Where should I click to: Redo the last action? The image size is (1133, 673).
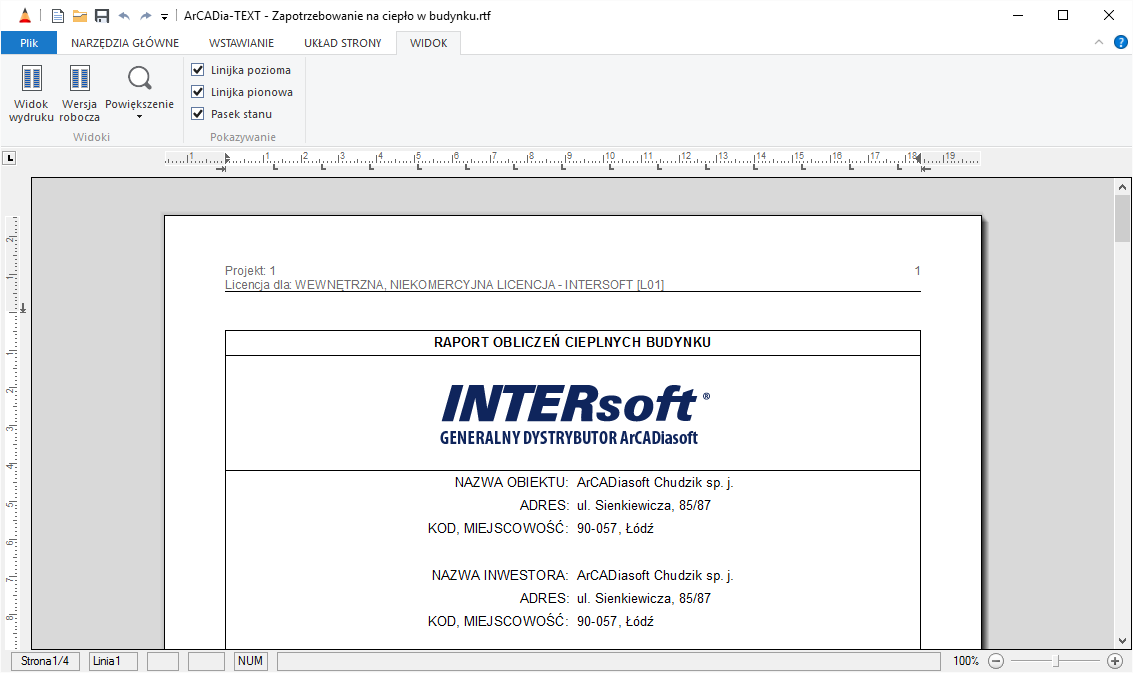coord(145,16)
